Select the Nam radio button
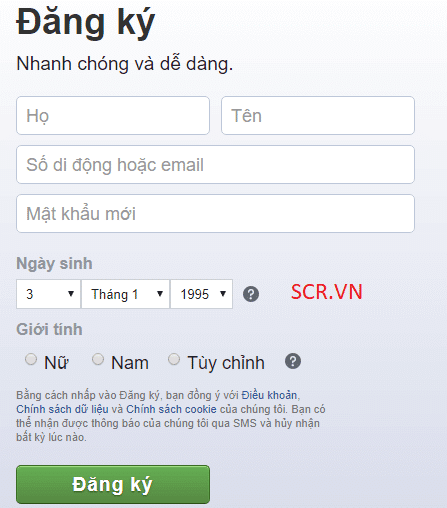This screenshot has width=447, height=508. pyautogui.click(x=98, y=359)
